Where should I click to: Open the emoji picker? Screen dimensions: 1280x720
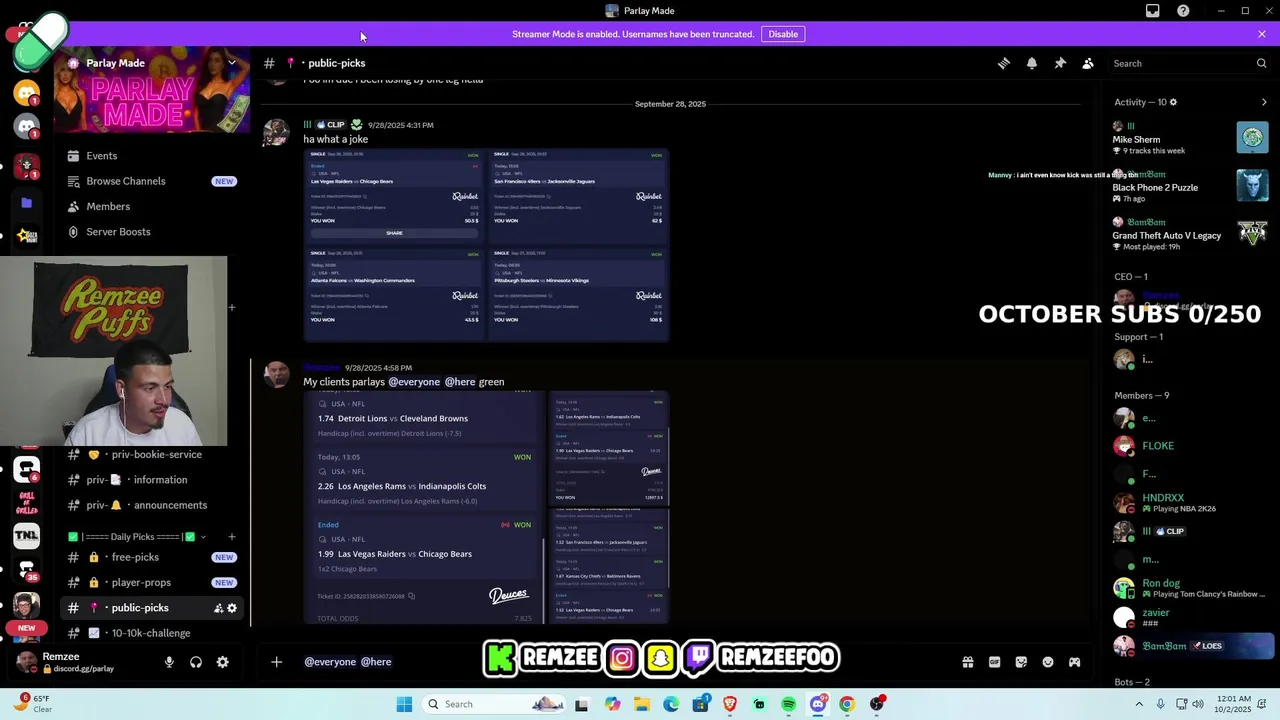click(x=1048, y=662)
